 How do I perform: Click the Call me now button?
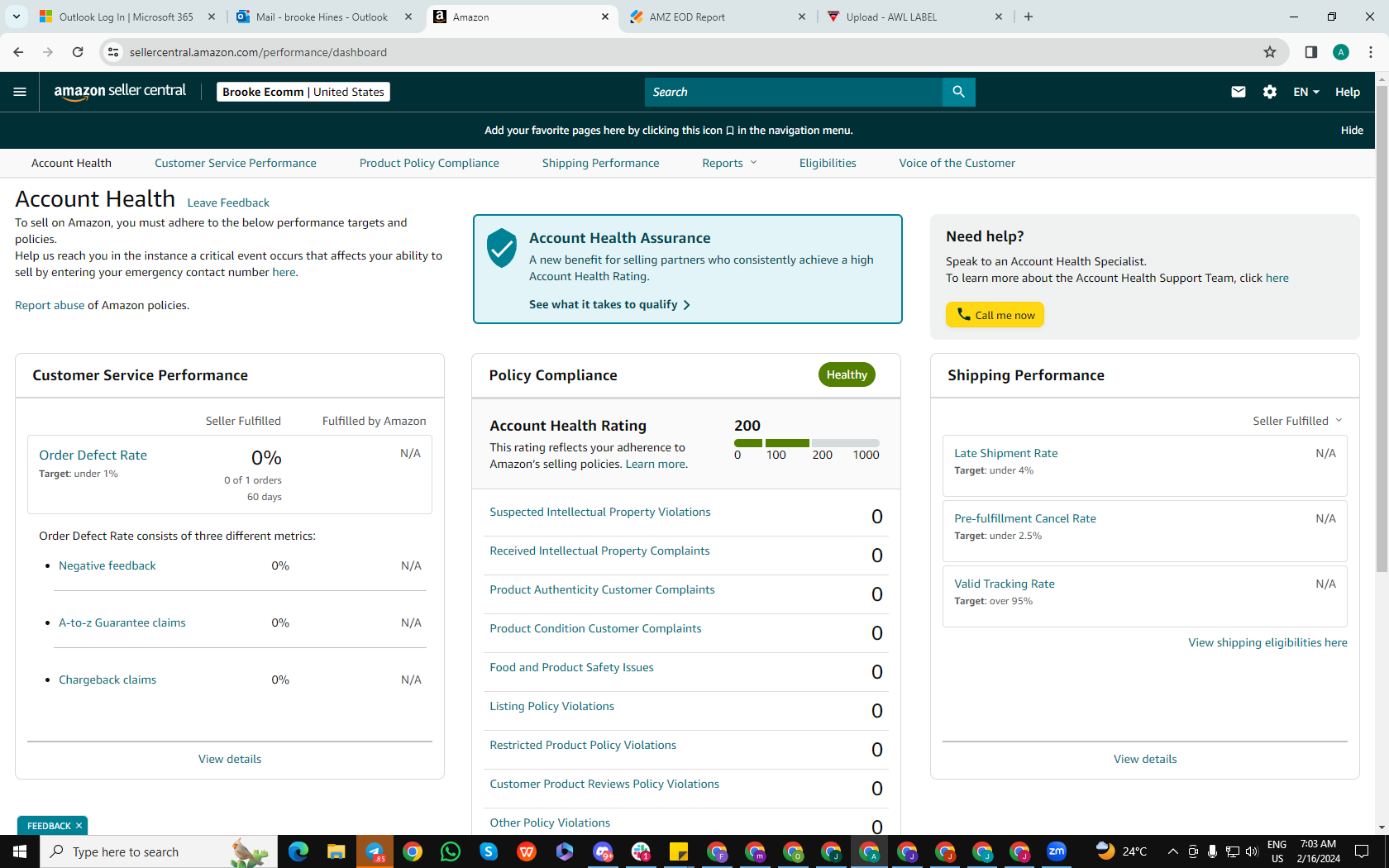[x=995, y=315]
